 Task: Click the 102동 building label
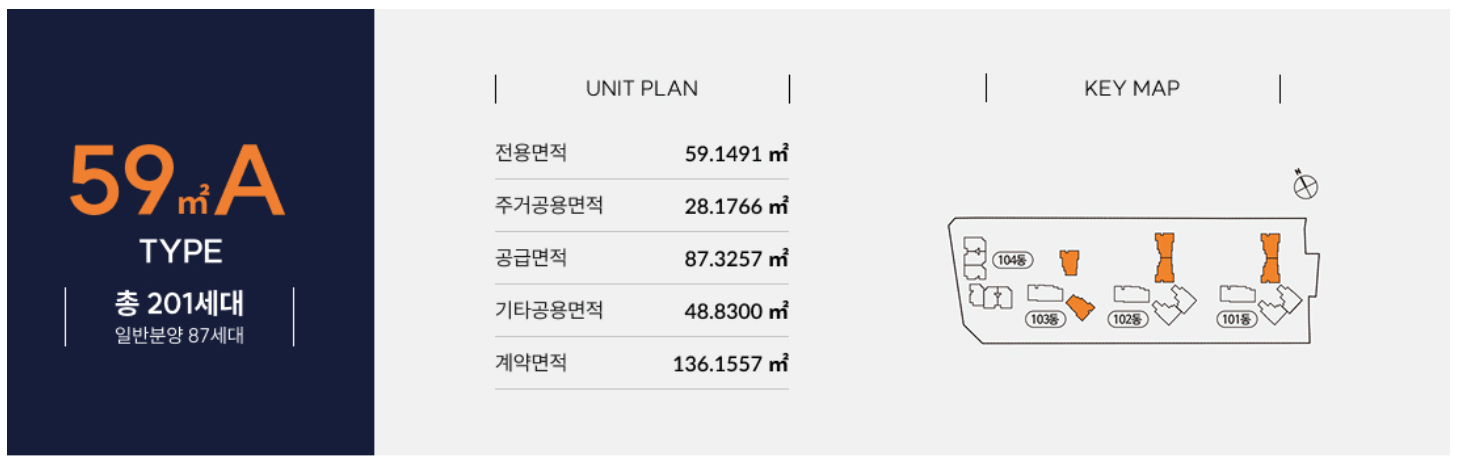(x=1126, y=320)
